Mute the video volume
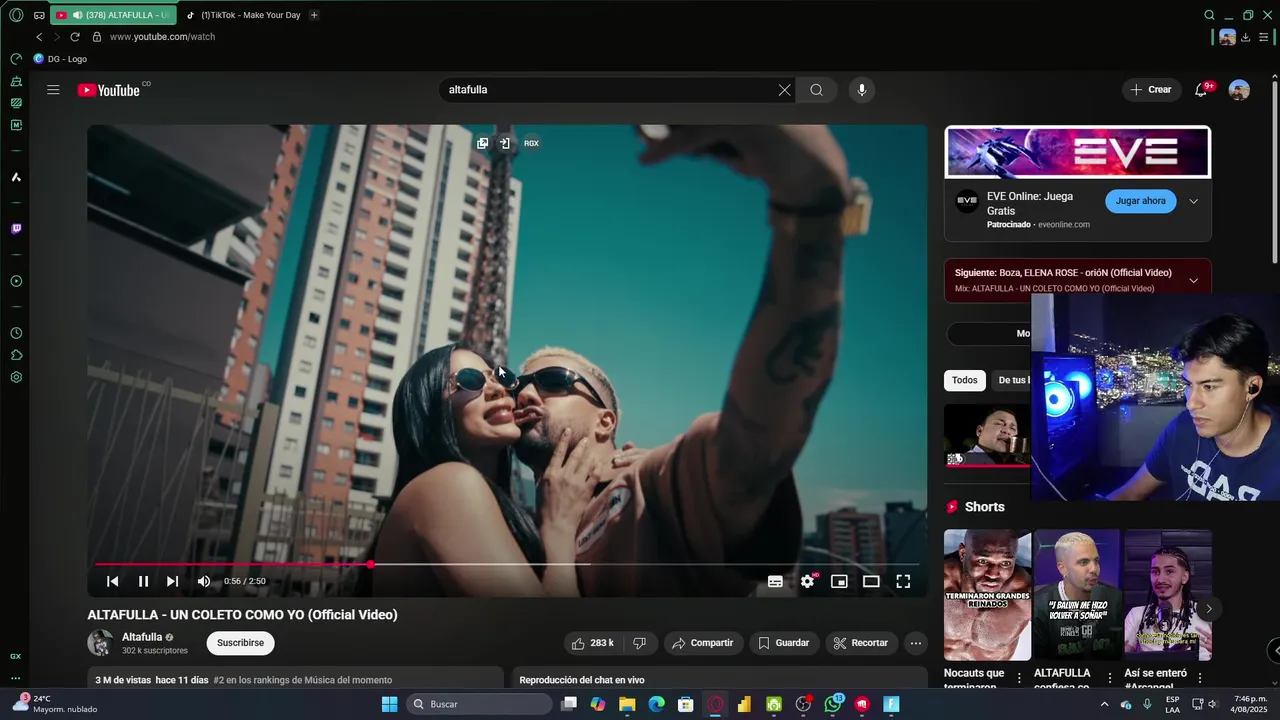Image resolution: width=1280 pixels, height=720 pixels. (x=204, y=581)
